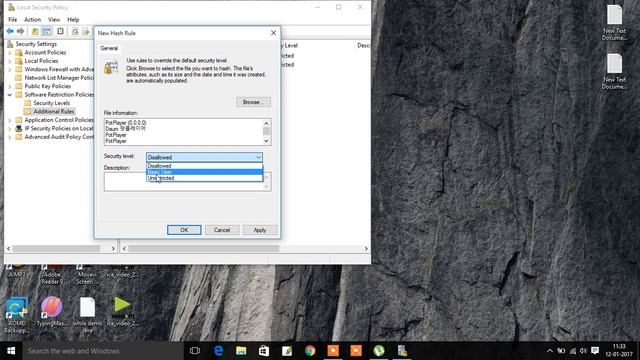Viewport: 640px width, 360px height.
Task: Click the Forward arrow in the policy toolbar
Action: tap(20, 31)
